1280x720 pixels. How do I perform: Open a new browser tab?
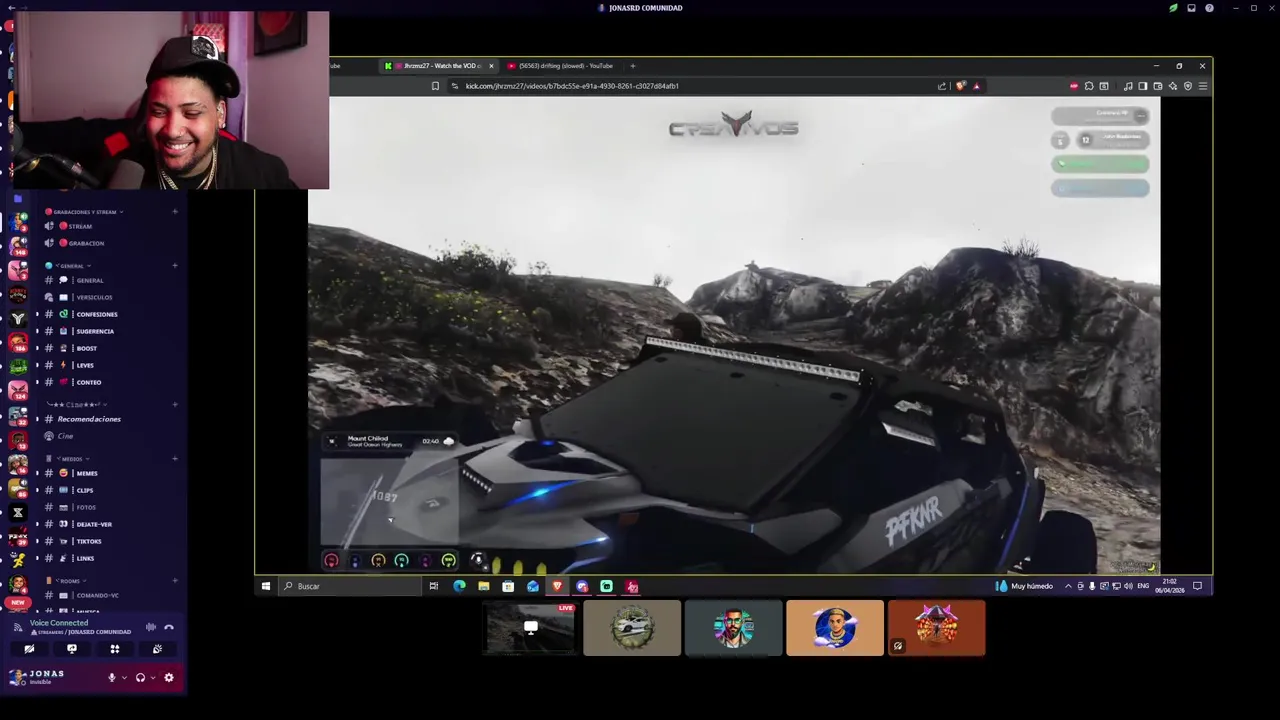632,66
